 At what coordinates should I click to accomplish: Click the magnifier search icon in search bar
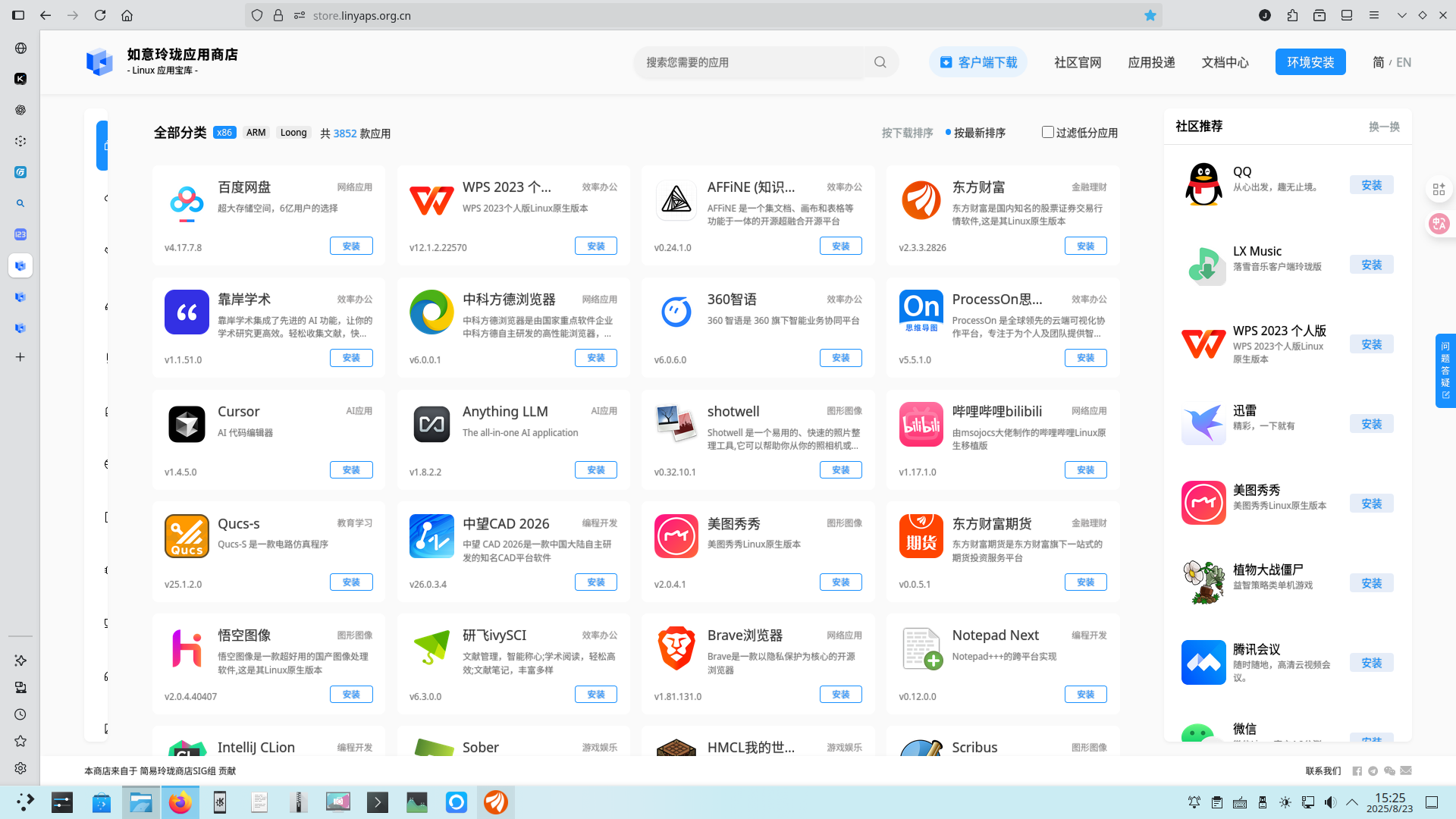point(880,62)
